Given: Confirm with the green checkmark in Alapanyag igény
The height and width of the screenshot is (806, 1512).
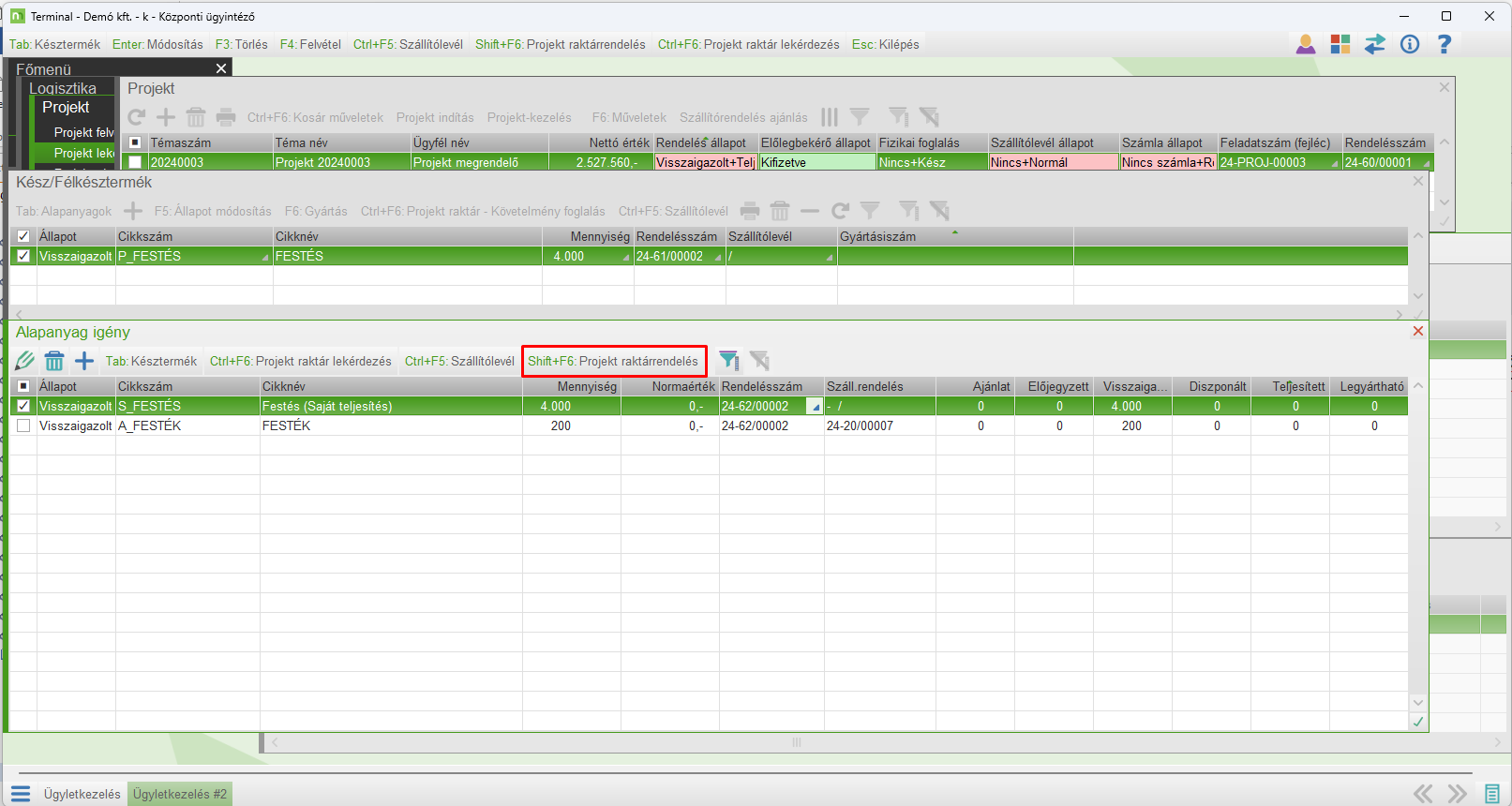Looking at the screenshot, I should [1418, 721].
